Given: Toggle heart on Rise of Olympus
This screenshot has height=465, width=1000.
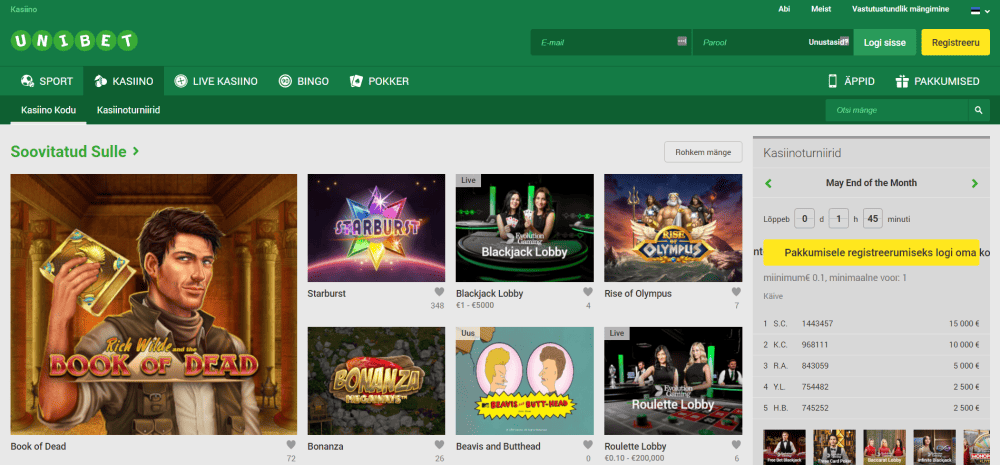Looking at the screenshot, I should point(735,294).
